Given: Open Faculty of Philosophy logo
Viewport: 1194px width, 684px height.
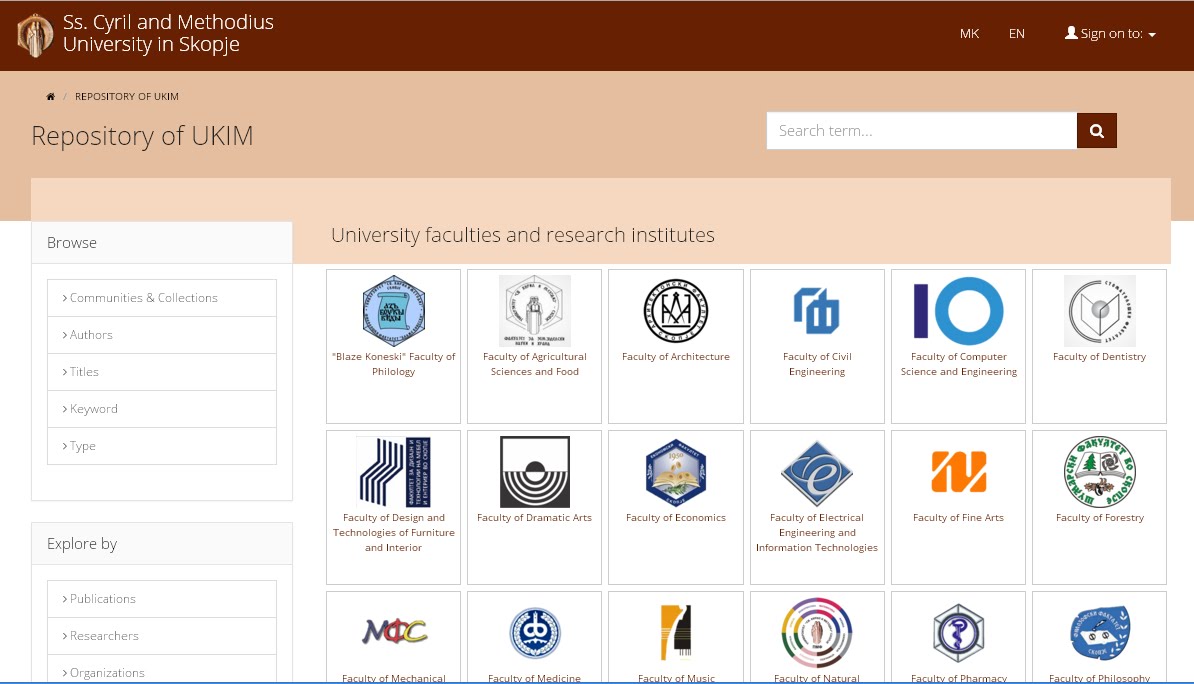Looking at the screenshot, I should click(x=1100, y=633).
